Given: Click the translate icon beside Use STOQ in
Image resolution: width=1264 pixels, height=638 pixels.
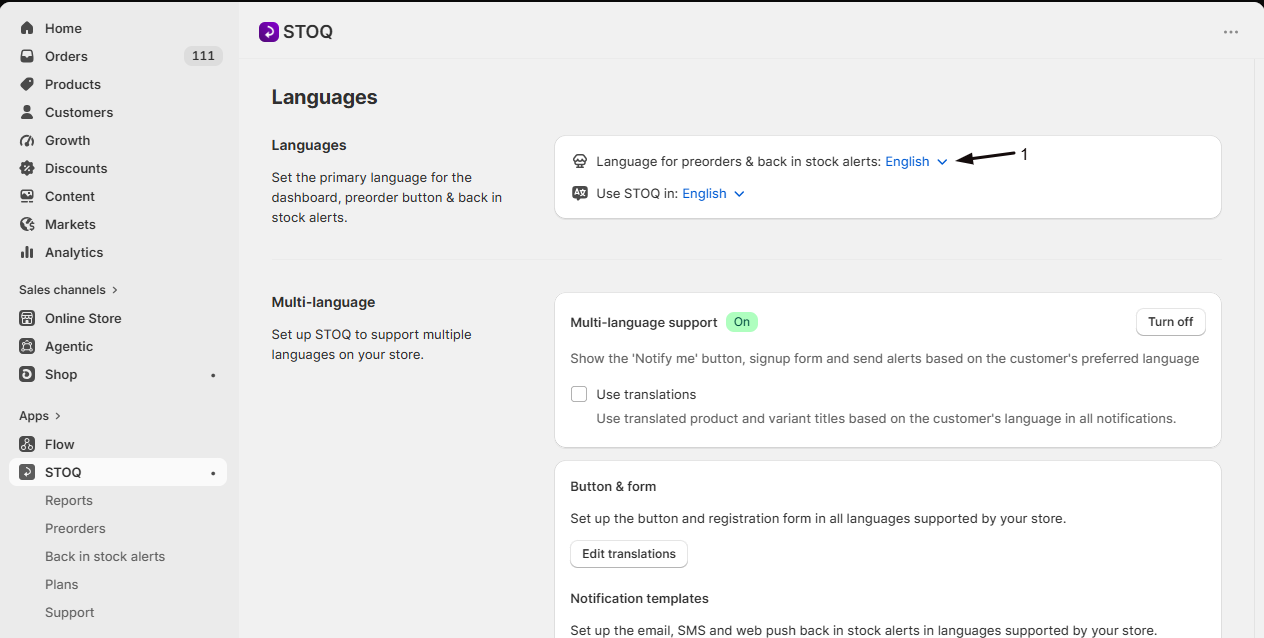Looking at the screenshot, I should [579, 193].
